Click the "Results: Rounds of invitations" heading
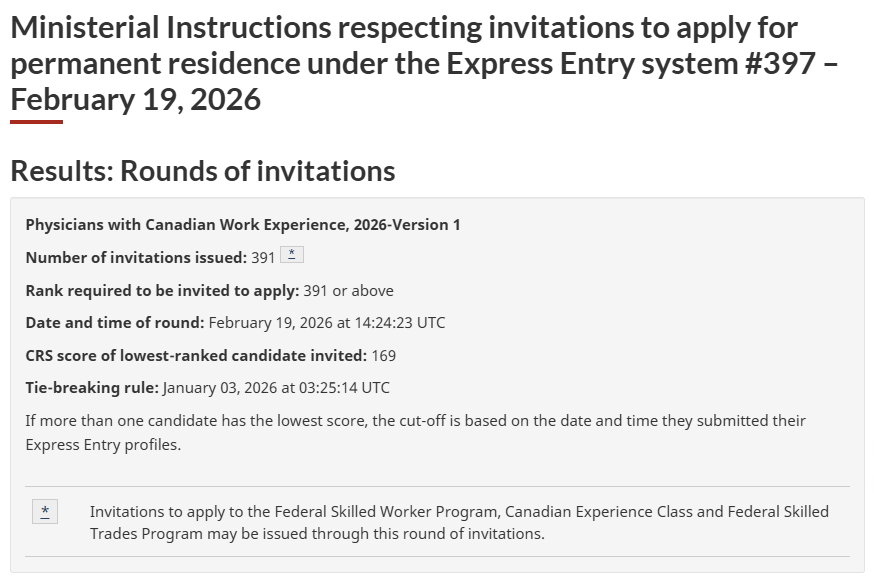Image resolution: width=874 pixels, height=584 pixels. (x=203, y=171)
